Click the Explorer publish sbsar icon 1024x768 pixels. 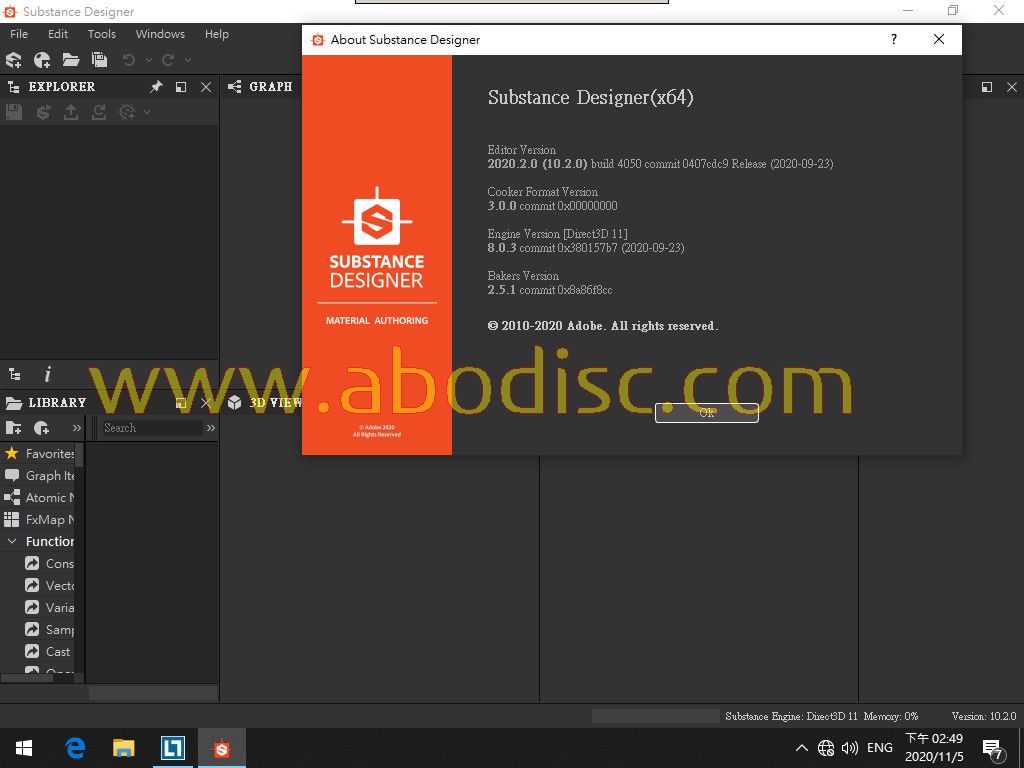tap(43, 112)
